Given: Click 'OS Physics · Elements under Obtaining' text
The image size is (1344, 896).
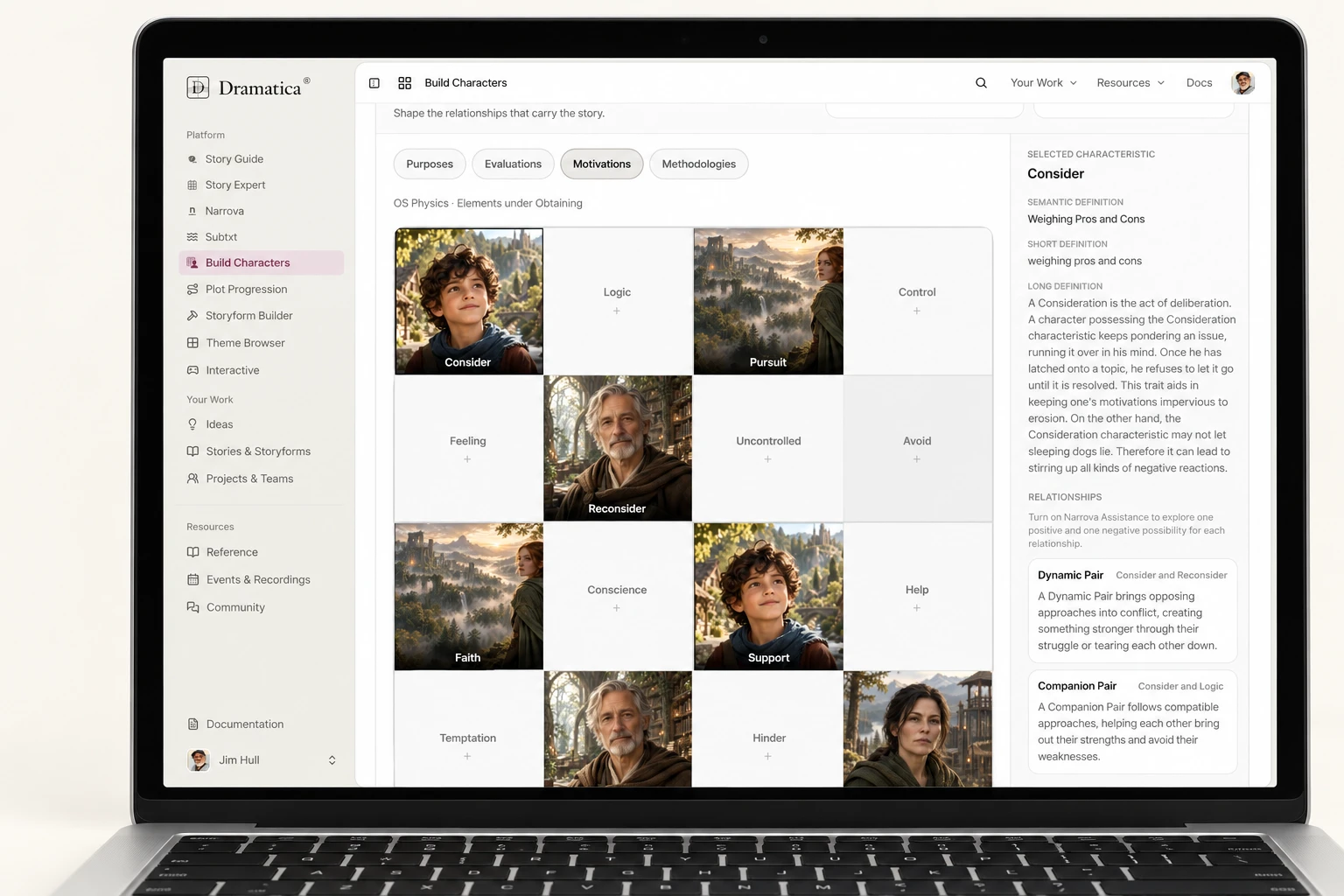Looking at the screenshot, I should (487, 203).
